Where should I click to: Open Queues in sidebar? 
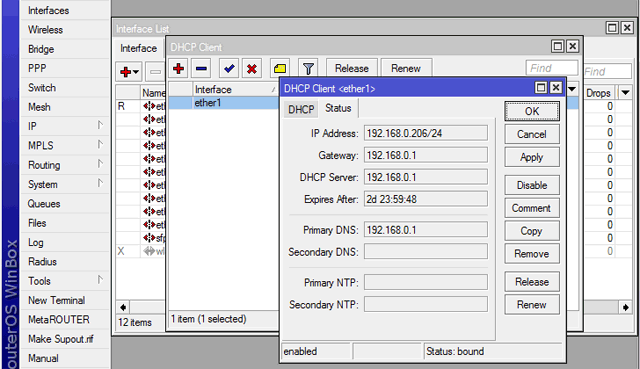click(44, 204)
